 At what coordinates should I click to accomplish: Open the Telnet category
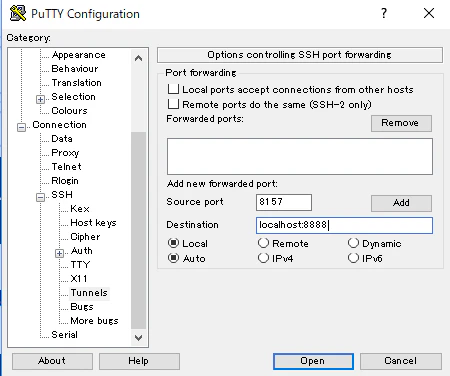coord(66,167)
